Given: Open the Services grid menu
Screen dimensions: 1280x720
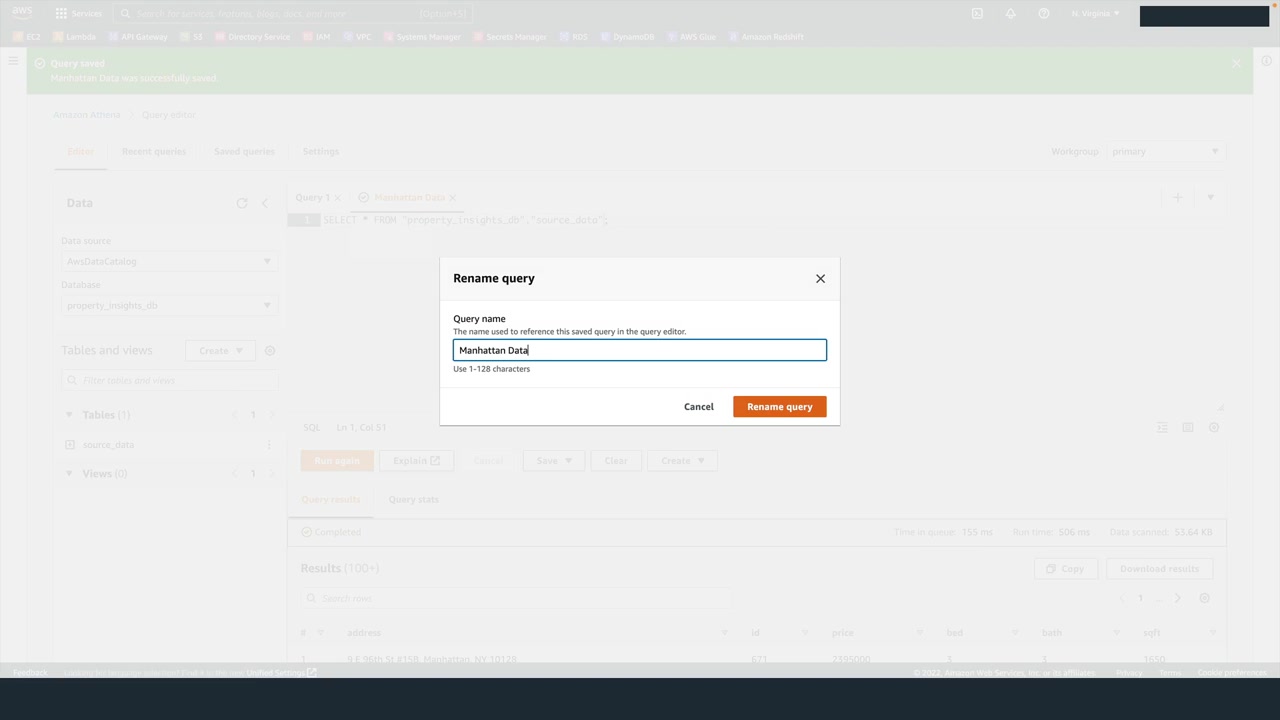Looking at the screenshot, I should click(78, 14).
